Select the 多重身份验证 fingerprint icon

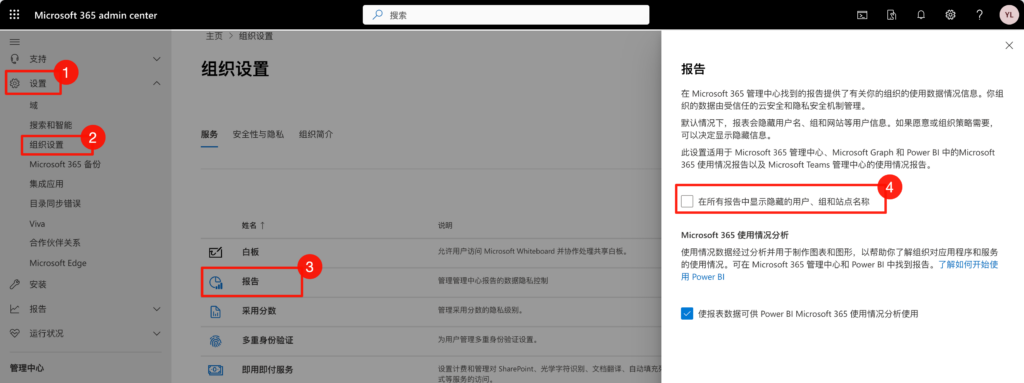(216, 341)
